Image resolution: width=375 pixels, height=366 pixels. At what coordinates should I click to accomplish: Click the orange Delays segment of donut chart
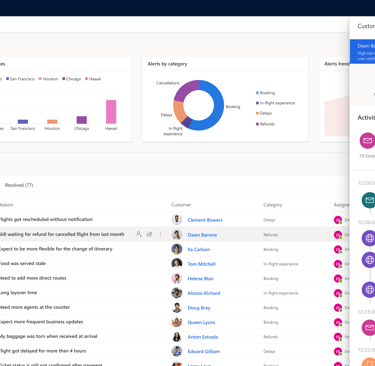[179, 112]
